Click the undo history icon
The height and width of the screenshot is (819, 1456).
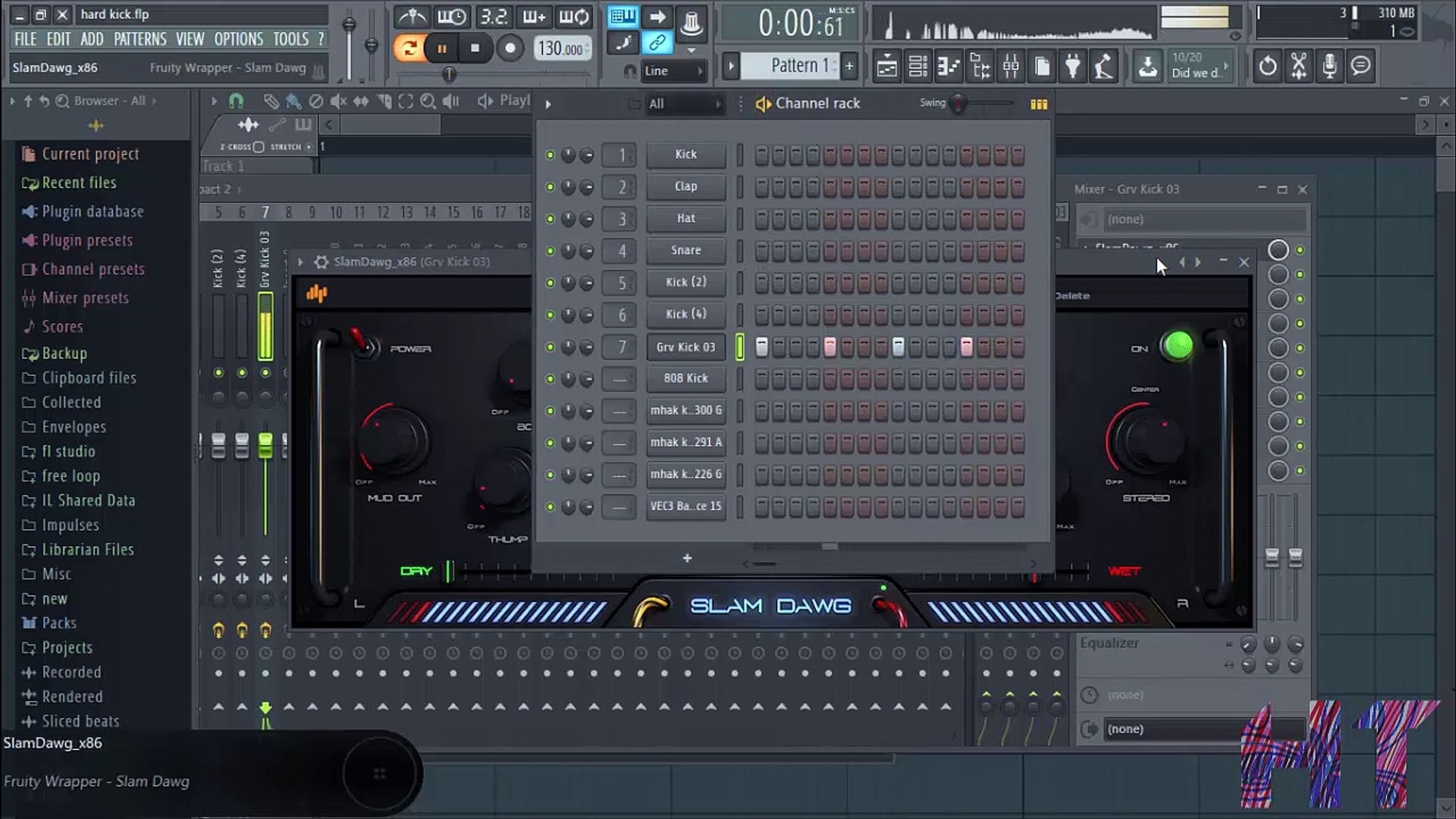1267,67
